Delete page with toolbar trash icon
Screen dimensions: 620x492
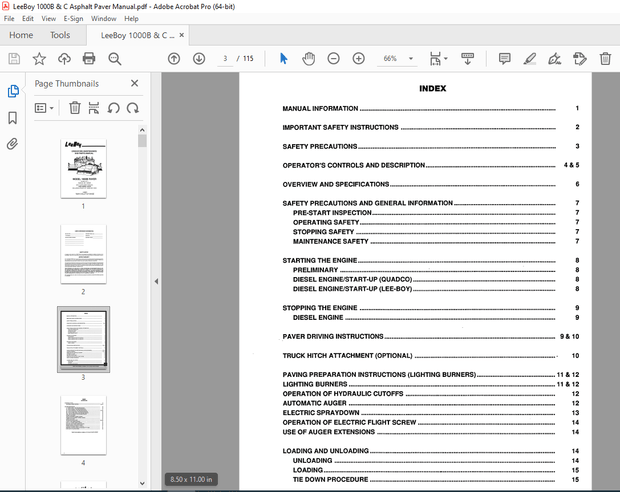pyautogui.click(x=605, y=59)
